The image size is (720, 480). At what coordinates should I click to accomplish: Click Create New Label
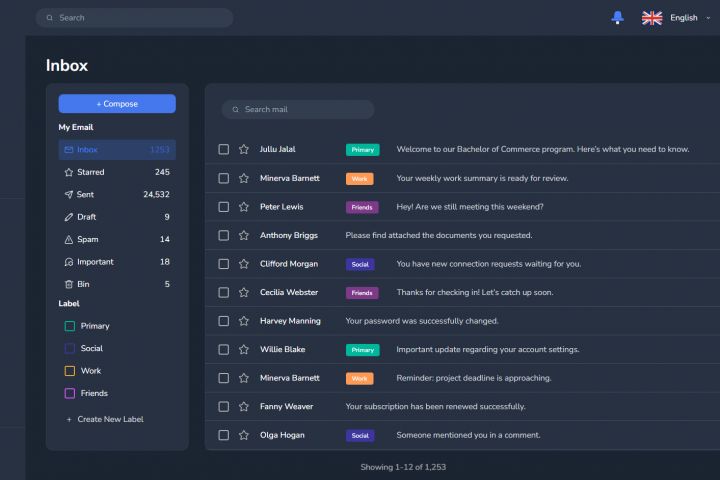105,419
